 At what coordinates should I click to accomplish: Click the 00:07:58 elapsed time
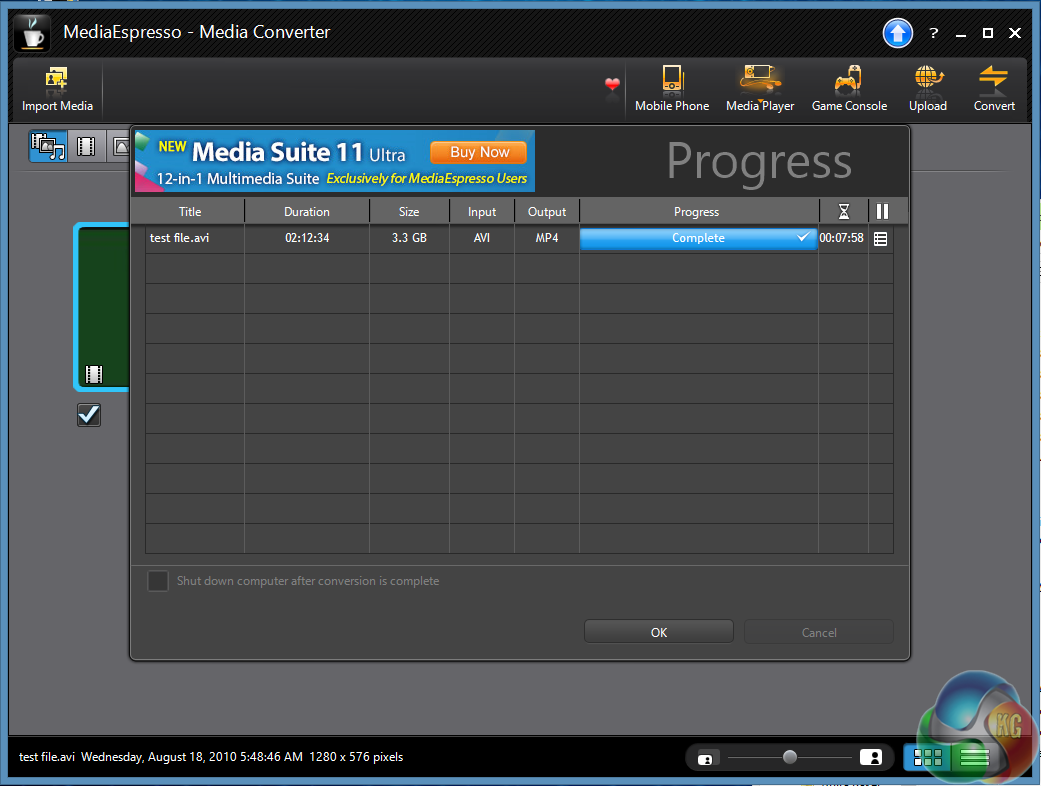[841, 238]
